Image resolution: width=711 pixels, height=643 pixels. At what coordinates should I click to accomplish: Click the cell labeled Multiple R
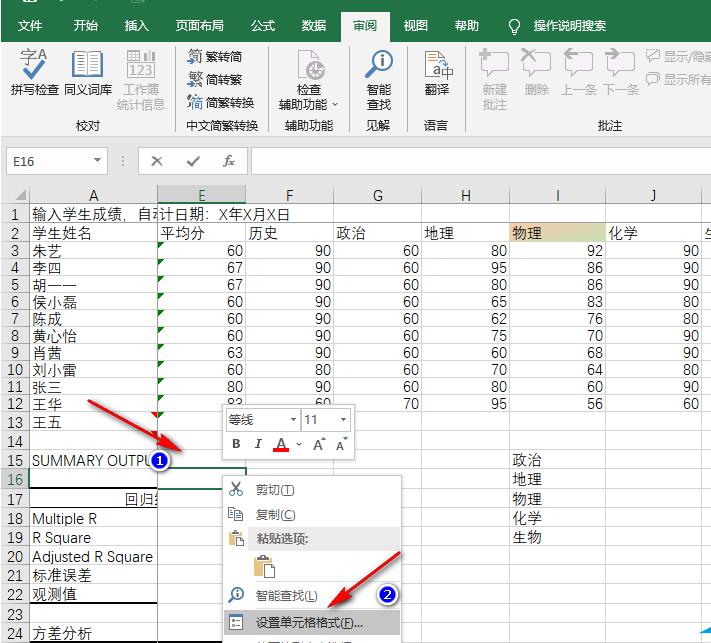[93, 518]
